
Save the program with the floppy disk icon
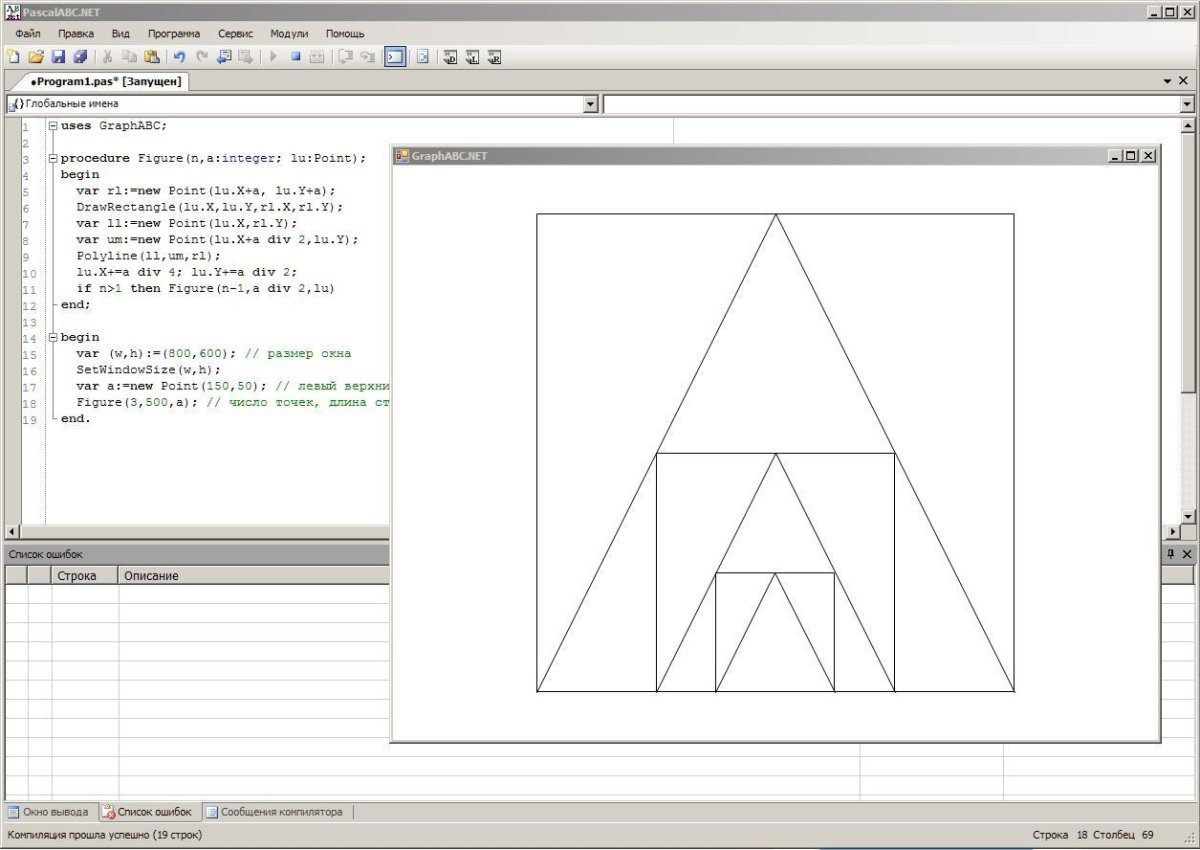58,57
